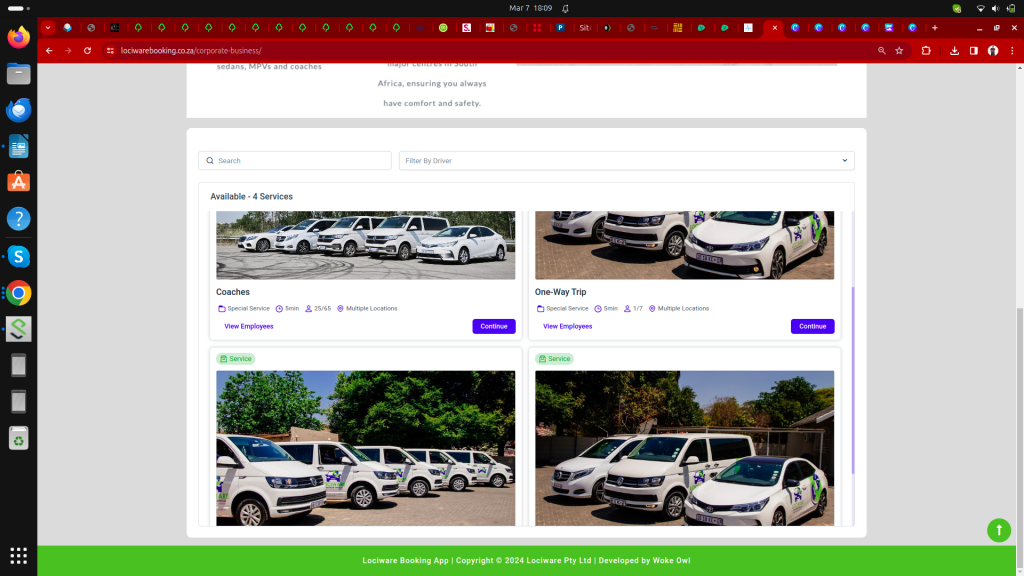Open the new tab plus button
This screenshot has height=576, width=1024.
coord(935,28)
